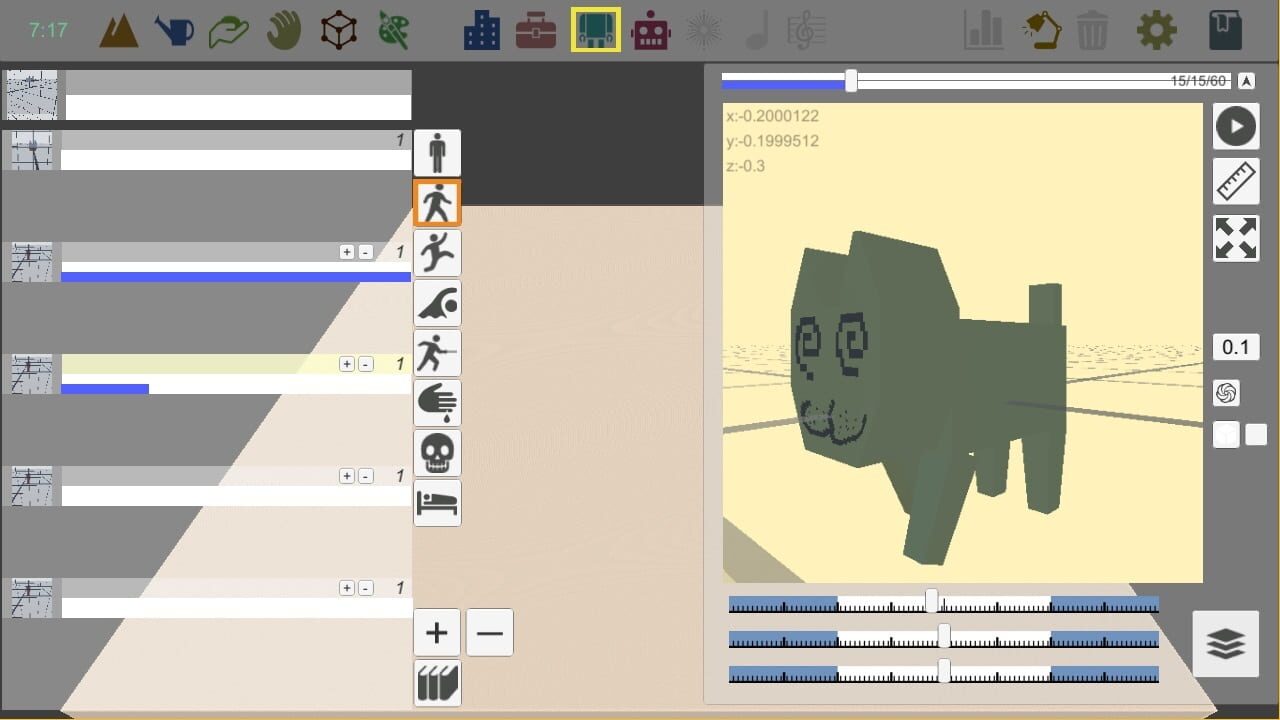Image resolution: width=1280 pixels, height=720 pixels.
Task: Click the robot icon in the top toolbar
Action: 650,30
